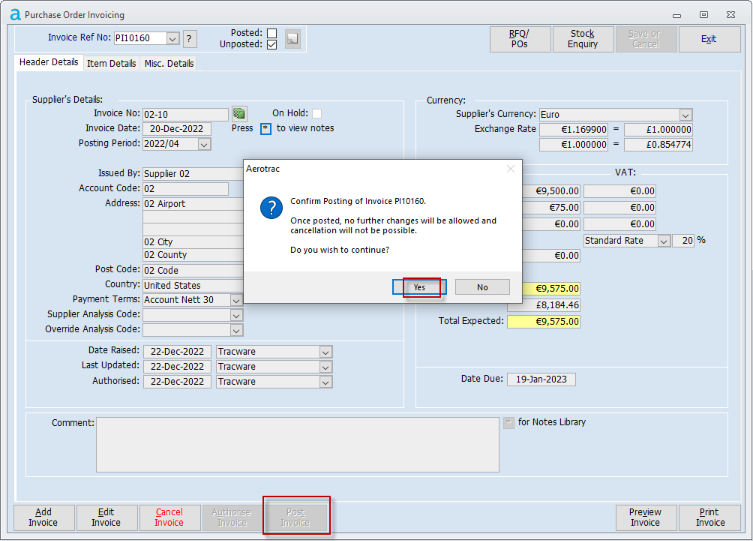753x541 pixels.
Task: Click the Edit Invoice button
Action: coord(106,517)
